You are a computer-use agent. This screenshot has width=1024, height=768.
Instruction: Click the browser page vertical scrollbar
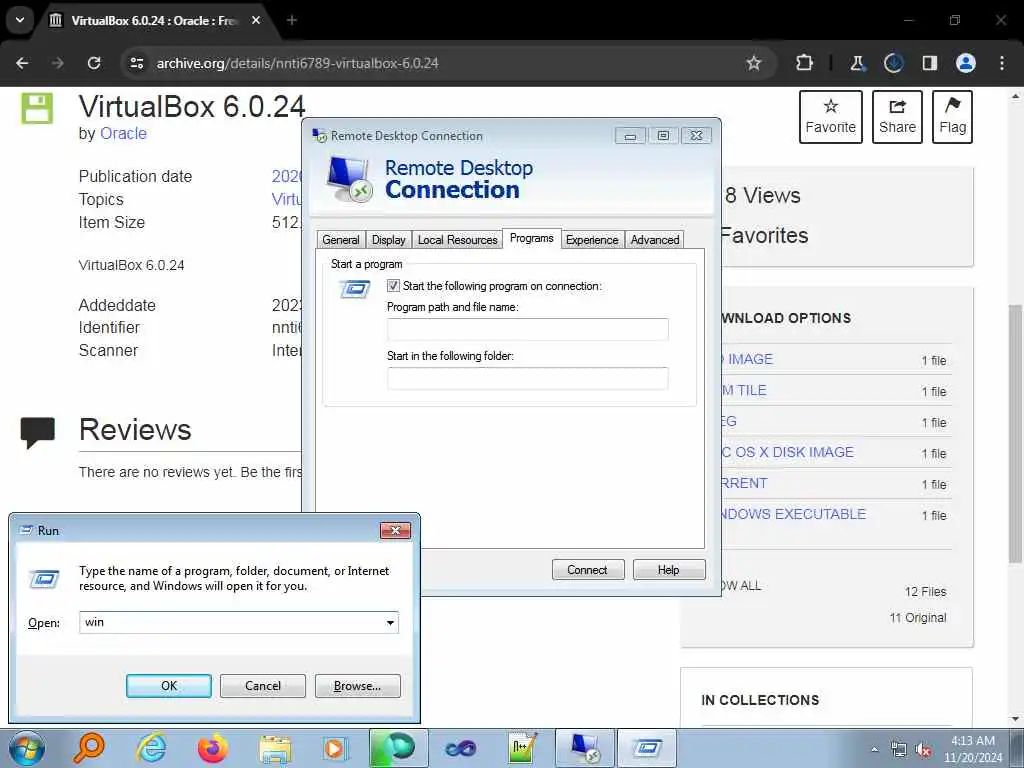point(1015,432)
